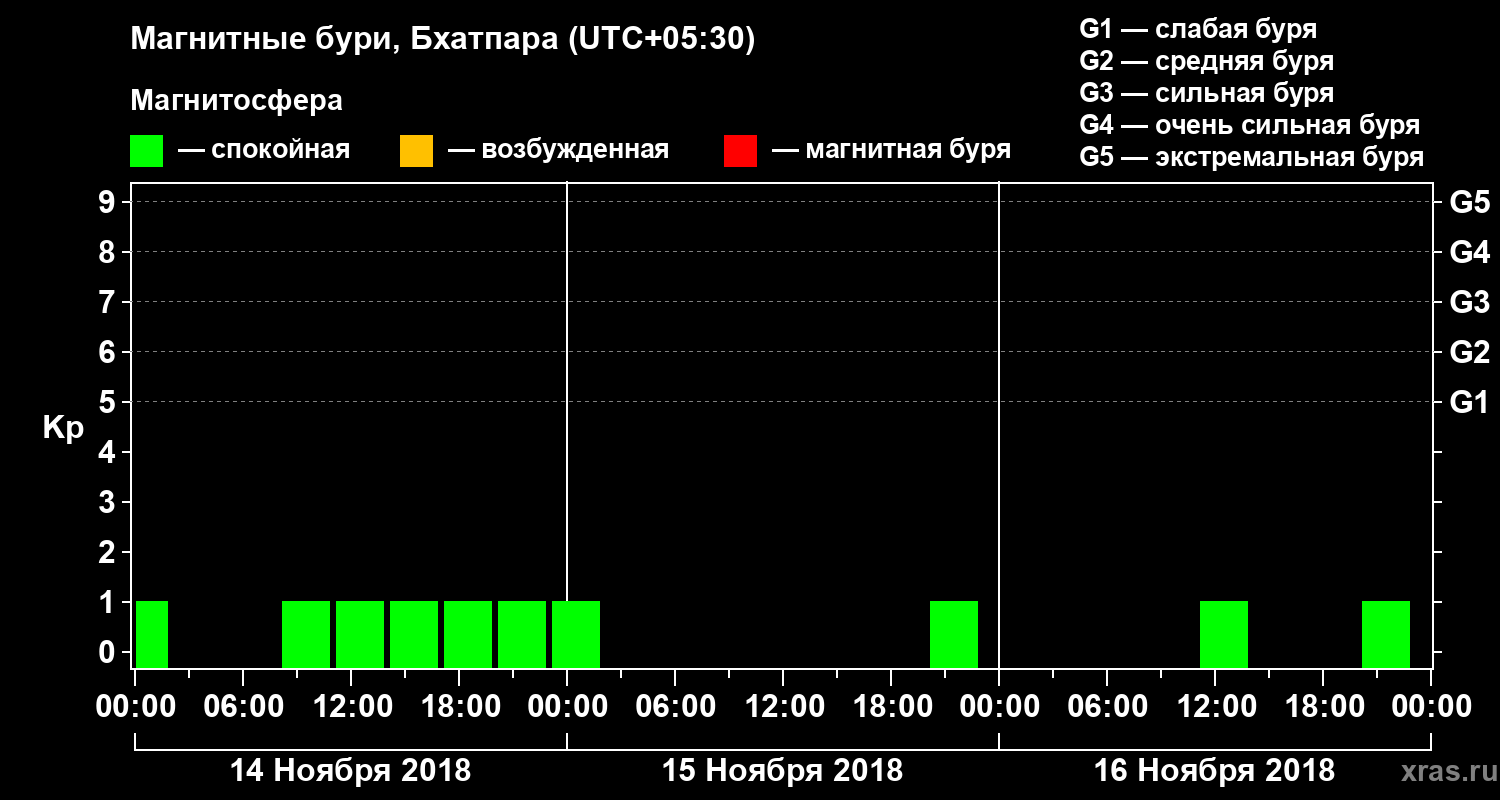Click legend label '— спокойная'

[264, 150]
